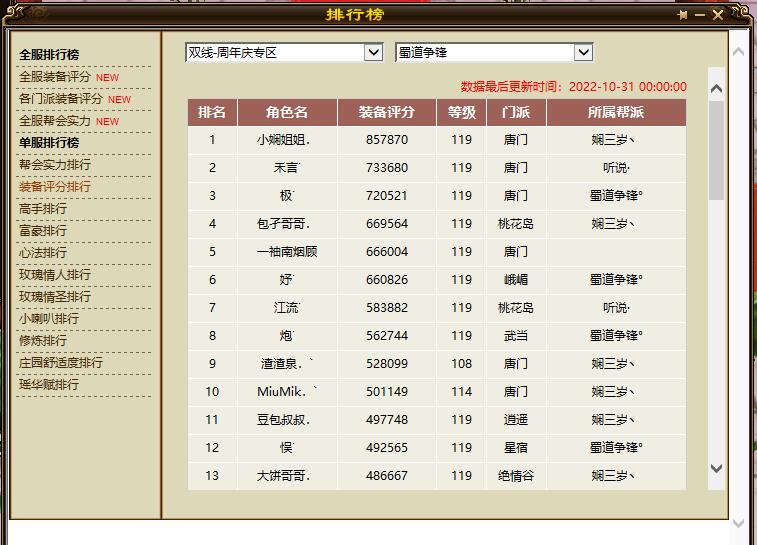This screenshot has width=757, height=545.
Task: Click character name MiuMik.
Action: click(287, 392)
